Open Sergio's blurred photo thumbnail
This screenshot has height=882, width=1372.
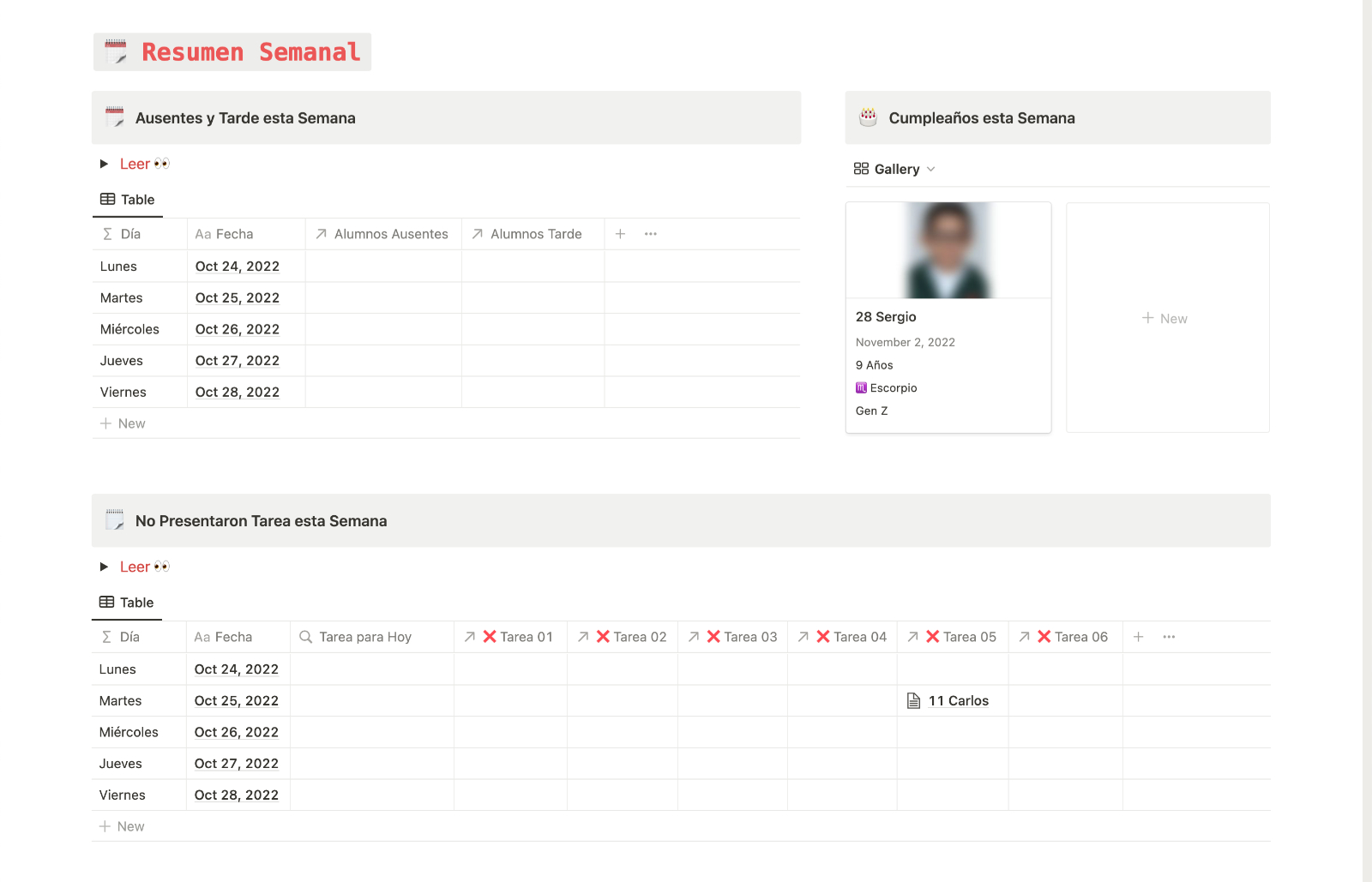tap(948, 250)
